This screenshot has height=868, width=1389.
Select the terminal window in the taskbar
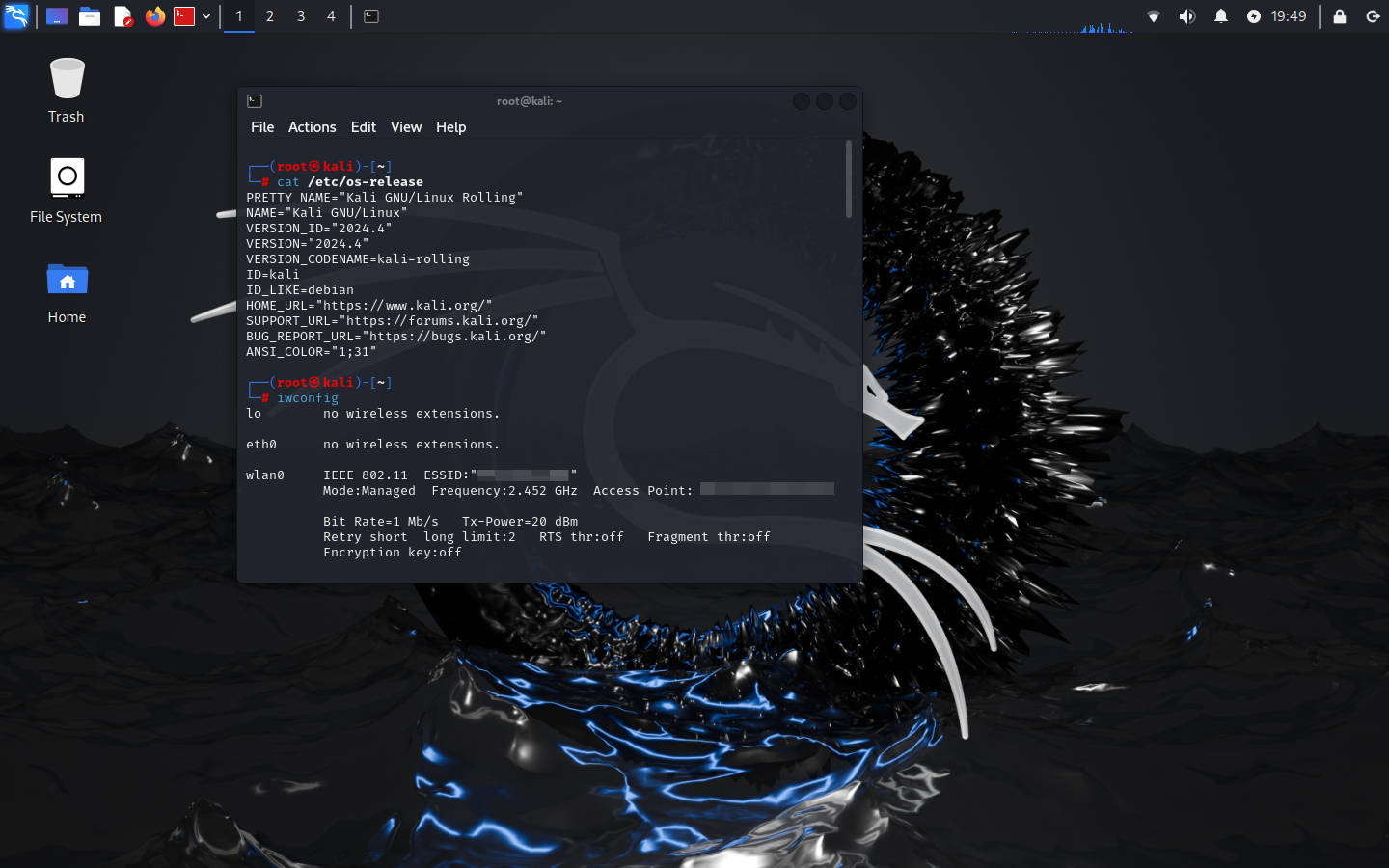tap(371, 16)
